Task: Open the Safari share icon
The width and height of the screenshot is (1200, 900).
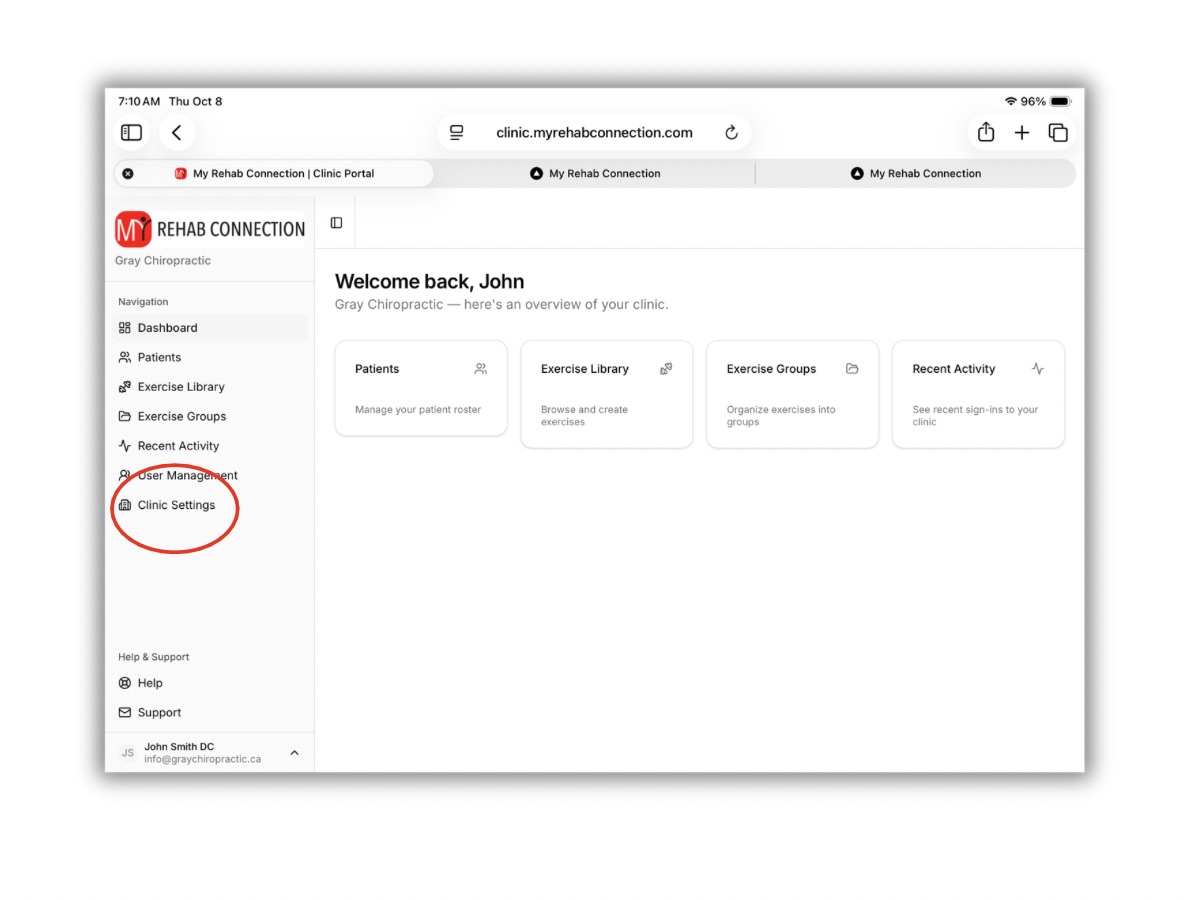Action: [x=986, y=132]
